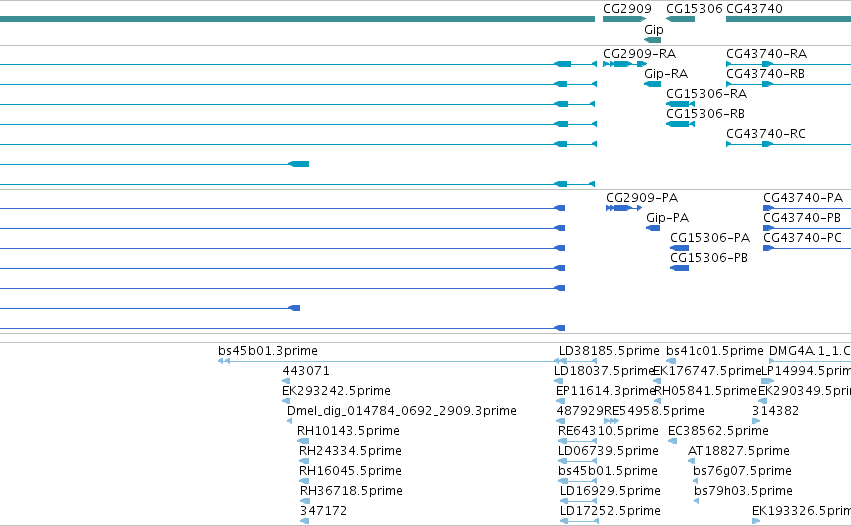Viewport: 851px width, 526px height.
Task: Choose EST label RH05841.5prime
Action: [x=706, y=391]
